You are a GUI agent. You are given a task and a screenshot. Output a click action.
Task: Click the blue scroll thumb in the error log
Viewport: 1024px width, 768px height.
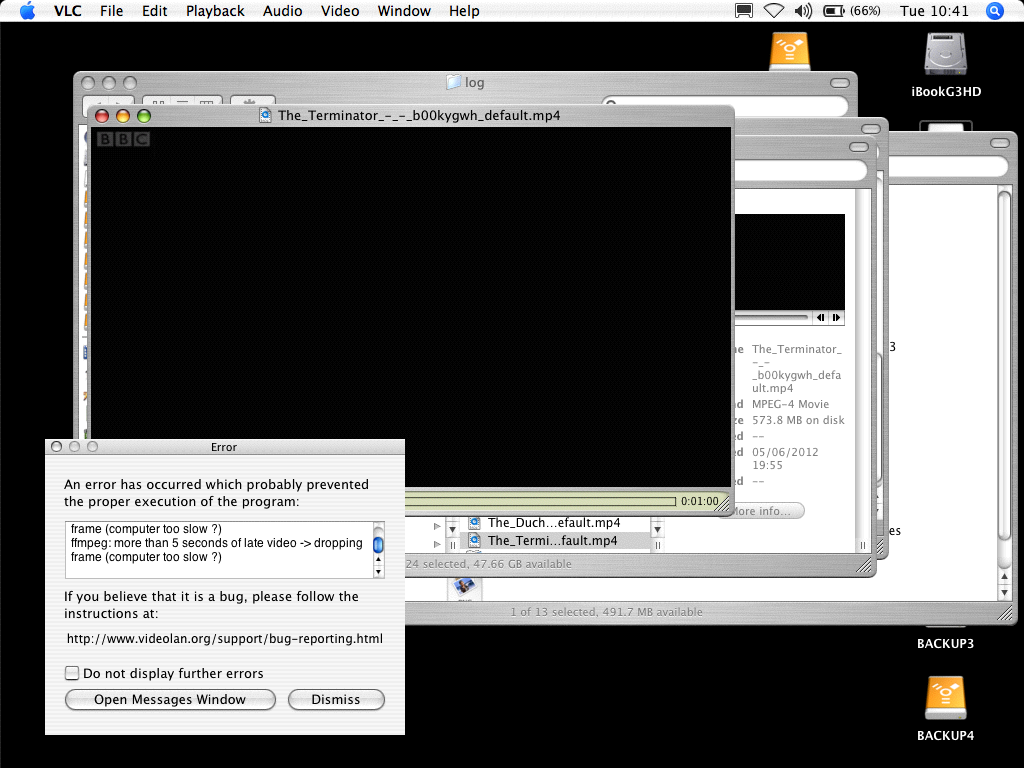[378, 545]
